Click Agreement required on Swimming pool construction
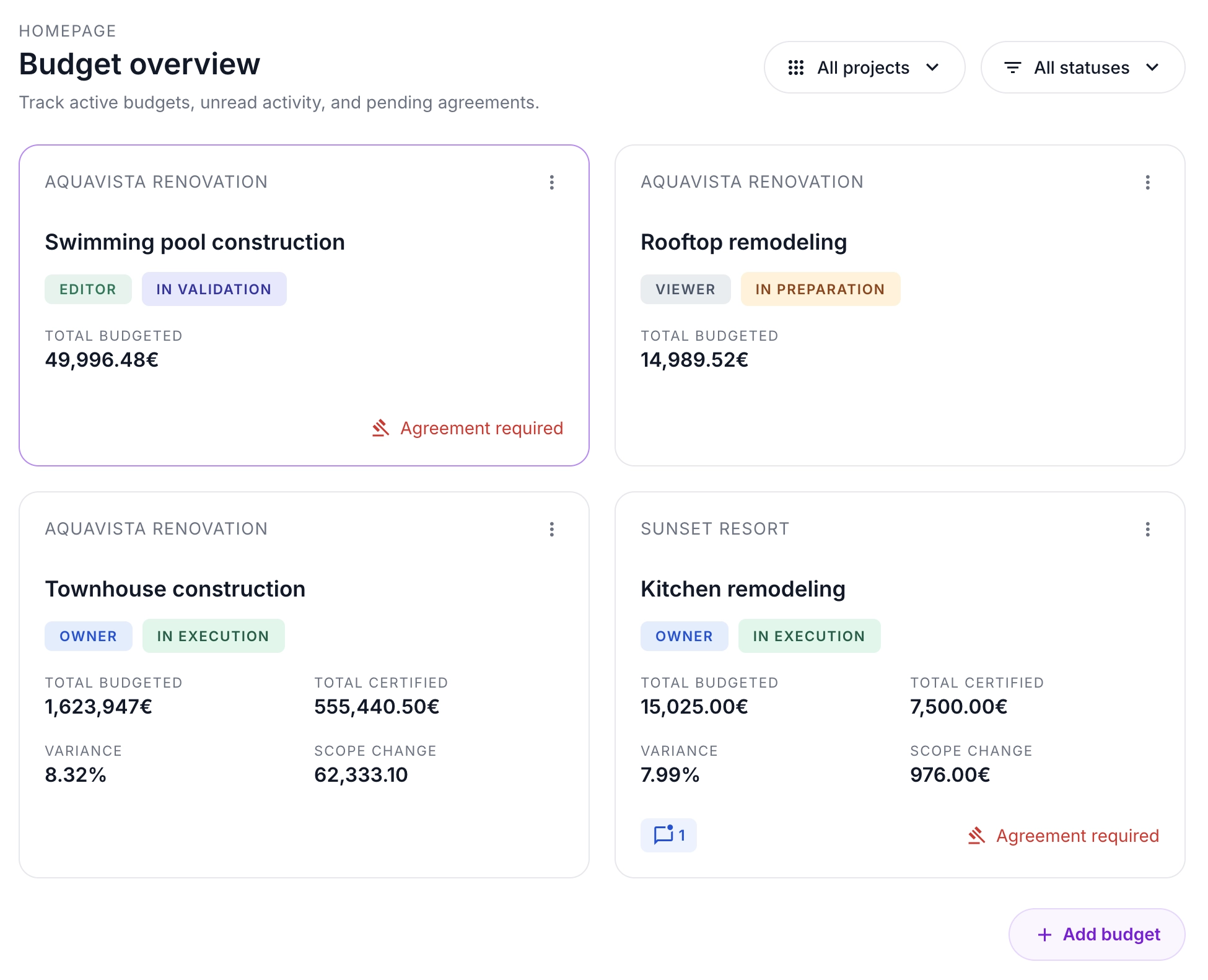Image resolution: width=1208 pixels, height=980 pixels. (481, 427)
